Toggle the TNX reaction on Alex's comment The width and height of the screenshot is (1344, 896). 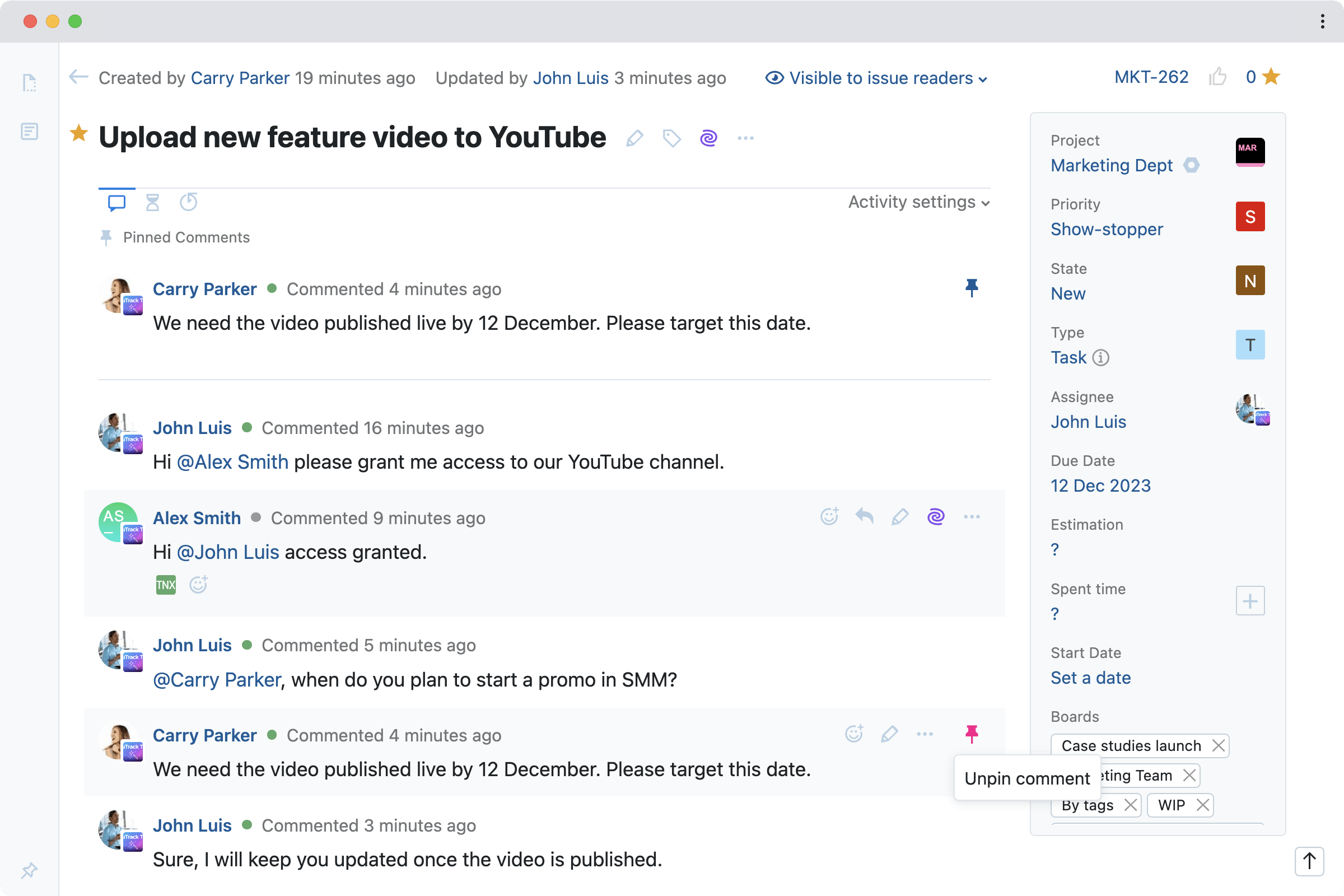pyautogui.click(x=166, y=585)
